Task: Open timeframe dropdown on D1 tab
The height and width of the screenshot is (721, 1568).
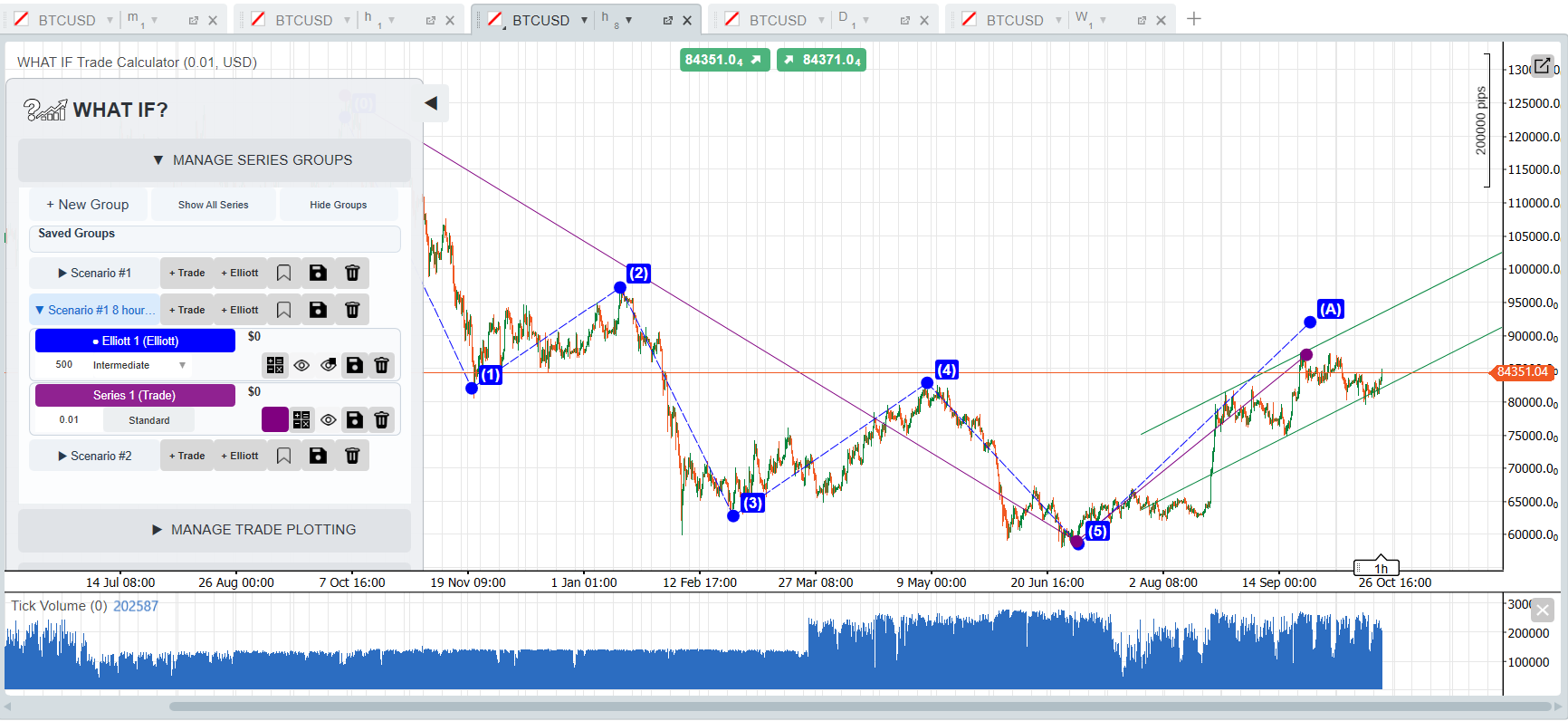Action: 865,20
